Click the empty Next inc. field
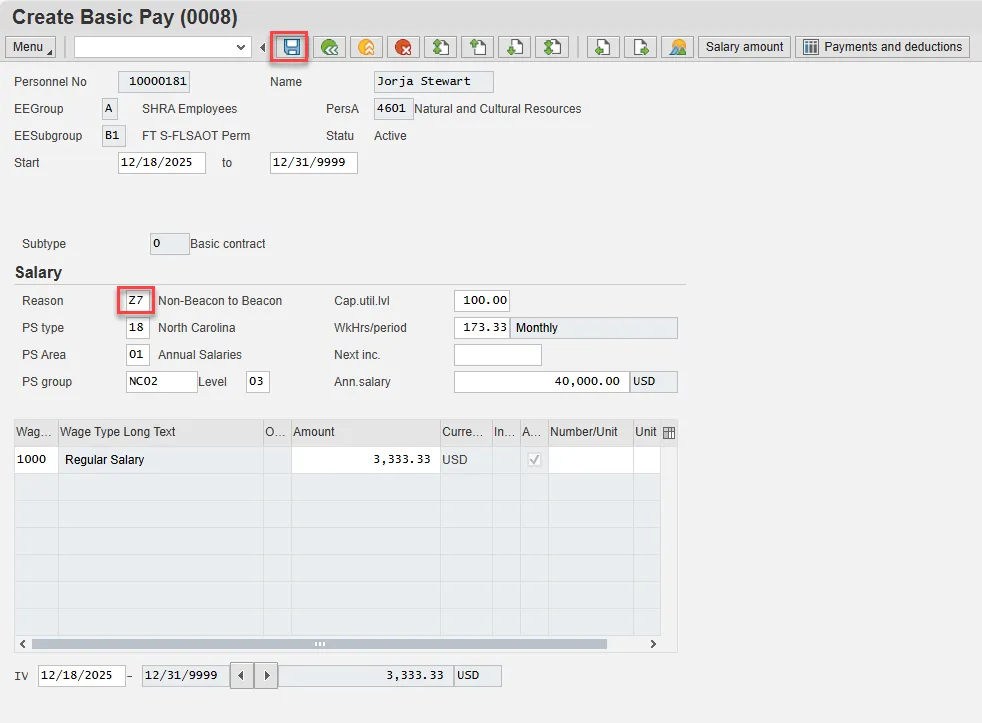 pos(498,355)
